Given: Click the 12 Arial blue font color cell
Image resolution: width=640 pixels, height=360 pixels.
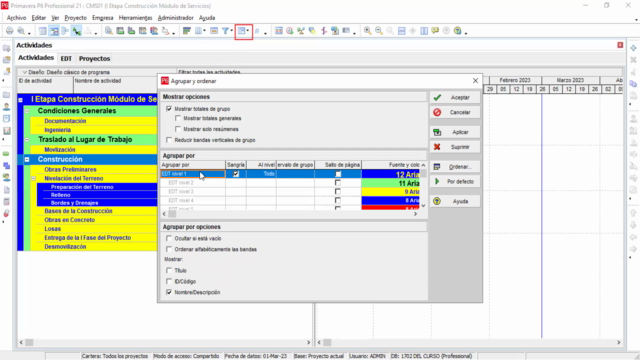Looking at the screenshot, I should [391, 174].
